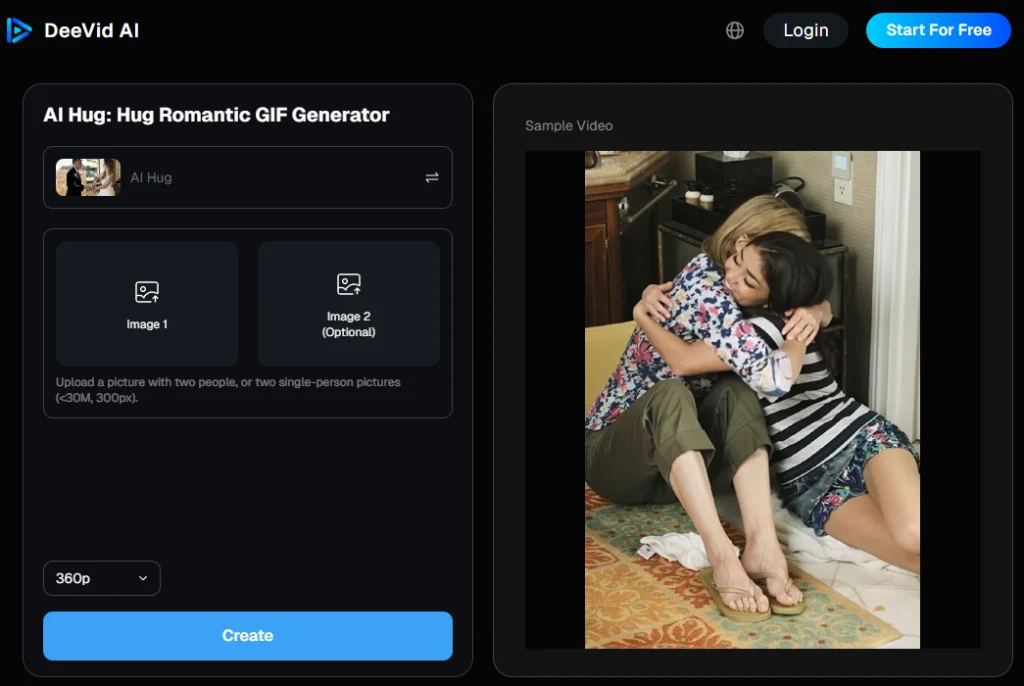Play the sample hug video
The width and height of the screenshot is (1024, 686).
tap(752, 400)
